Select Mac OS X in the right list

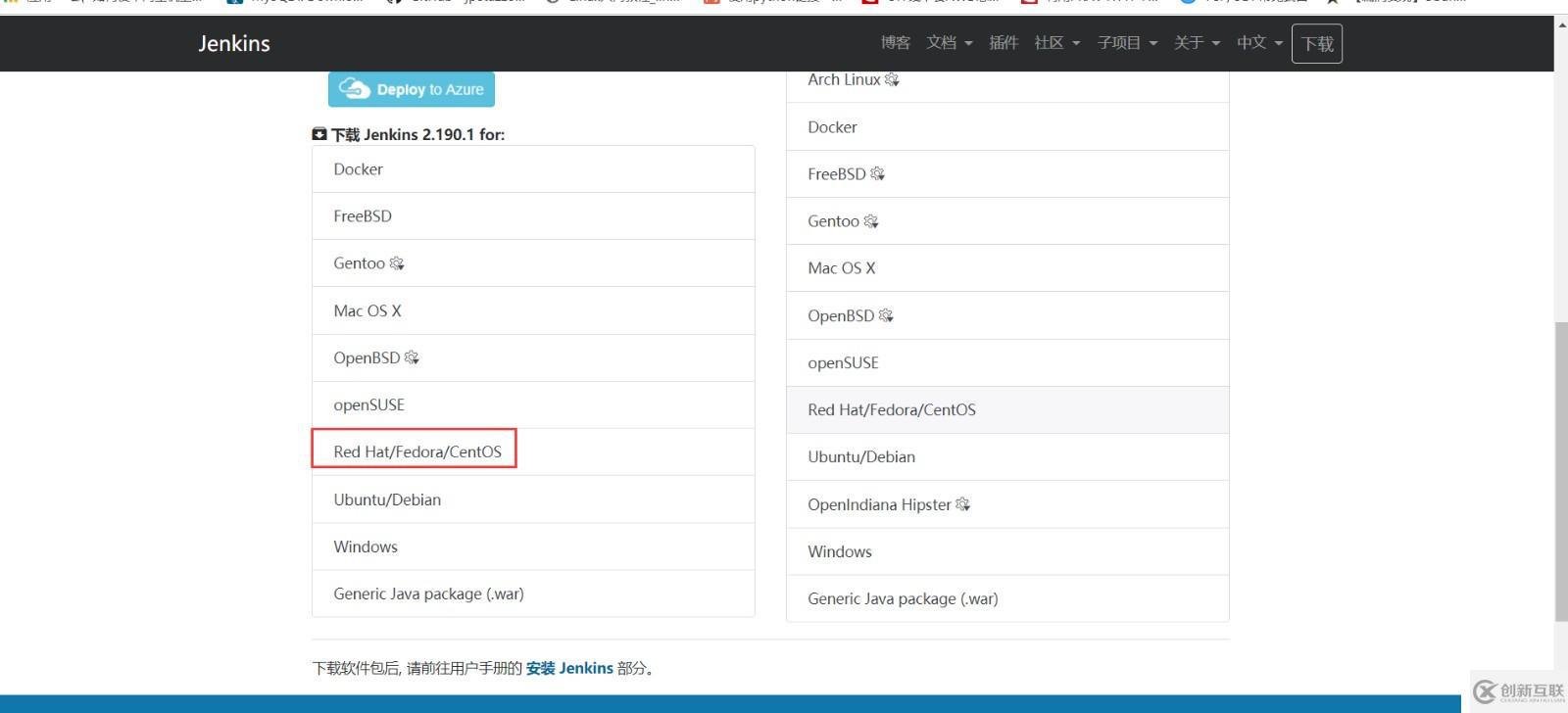tap(1007, 268)
